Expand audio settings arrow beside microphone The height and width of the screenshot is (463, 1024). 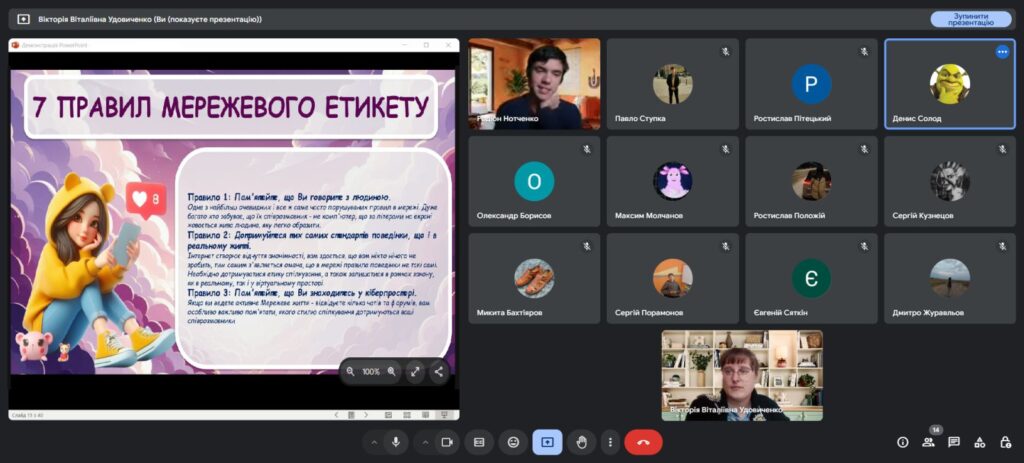tap(374, 441)
